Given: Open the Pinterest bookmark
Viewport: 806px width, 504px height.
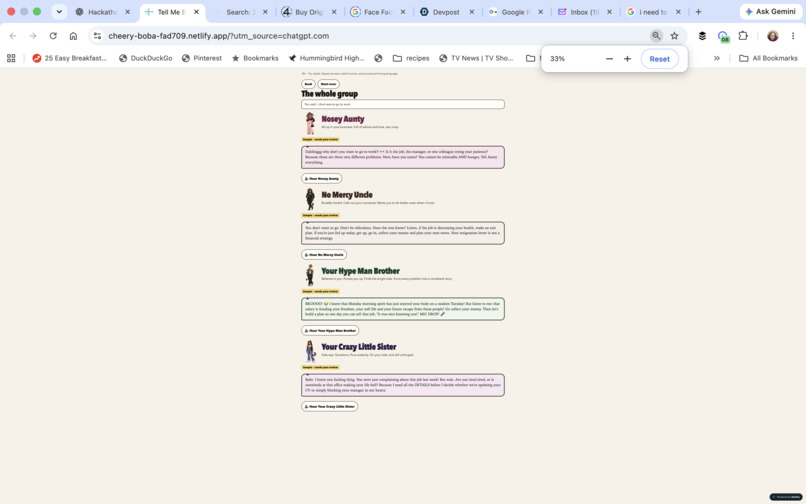Looking at the screenshot, I should coord(202,58).
